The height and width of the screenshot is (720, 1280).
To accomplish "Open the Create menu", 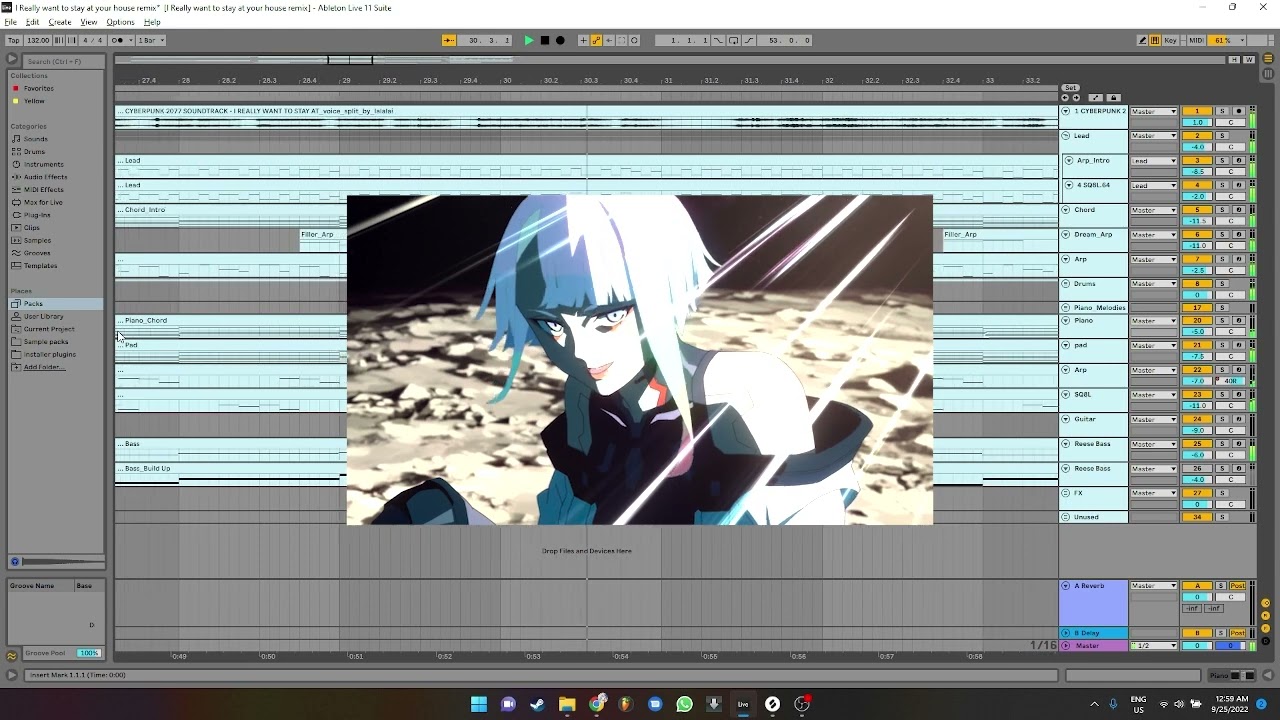I will tap(60, 22).
